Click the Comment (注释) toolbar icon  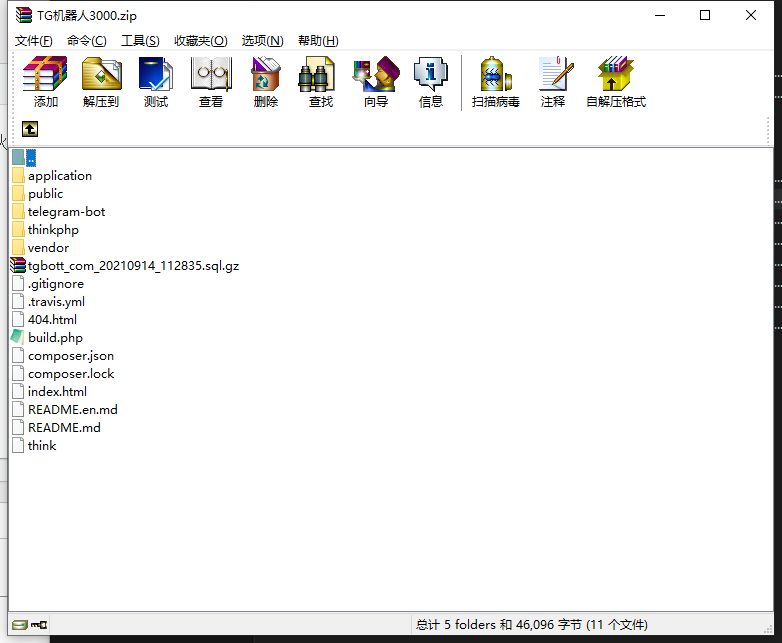click(556, 74)
